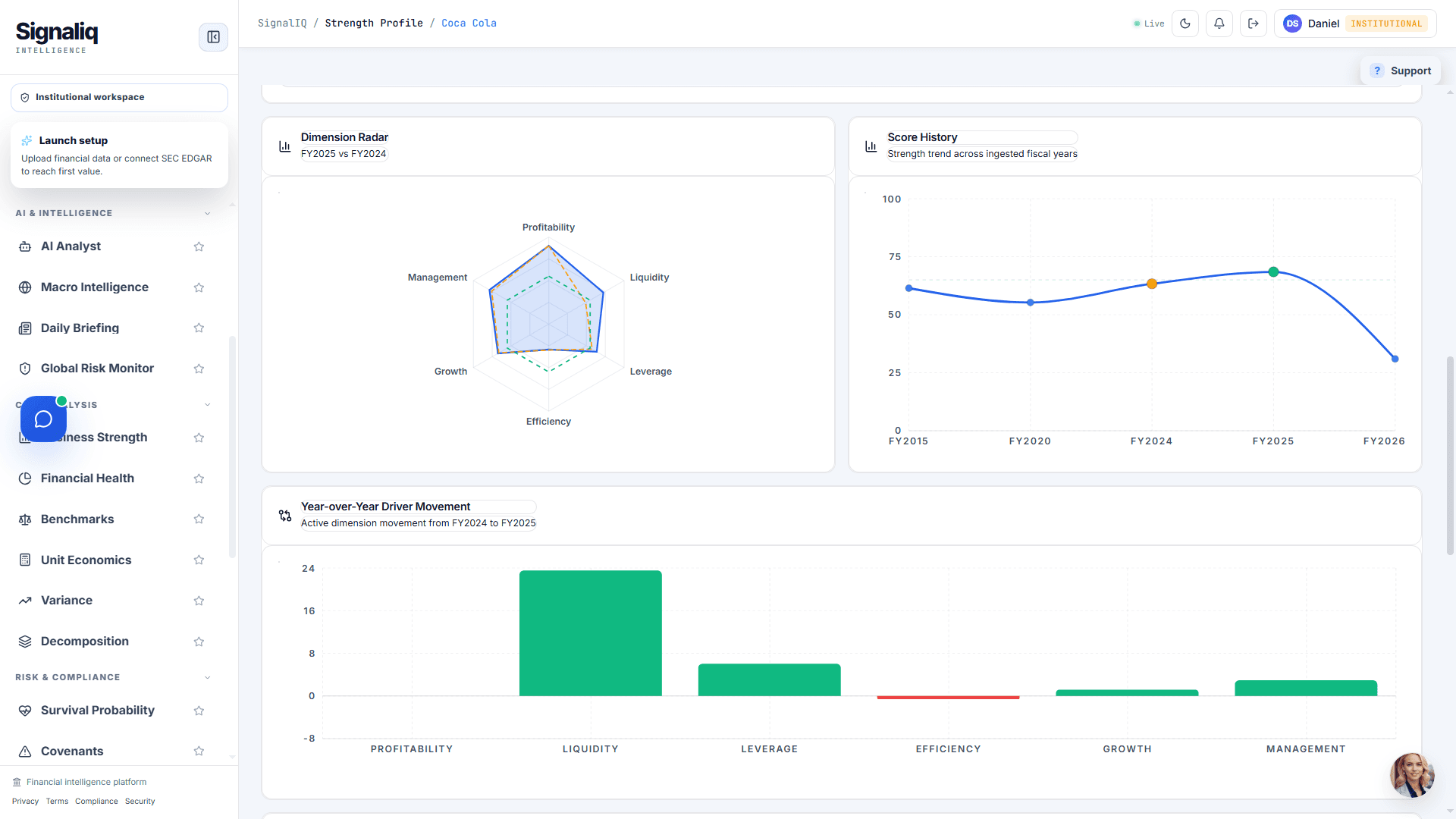Click Unit Economics calculator icon
This screenshot has height=819, width=1456.
click(x=25, y=560)
